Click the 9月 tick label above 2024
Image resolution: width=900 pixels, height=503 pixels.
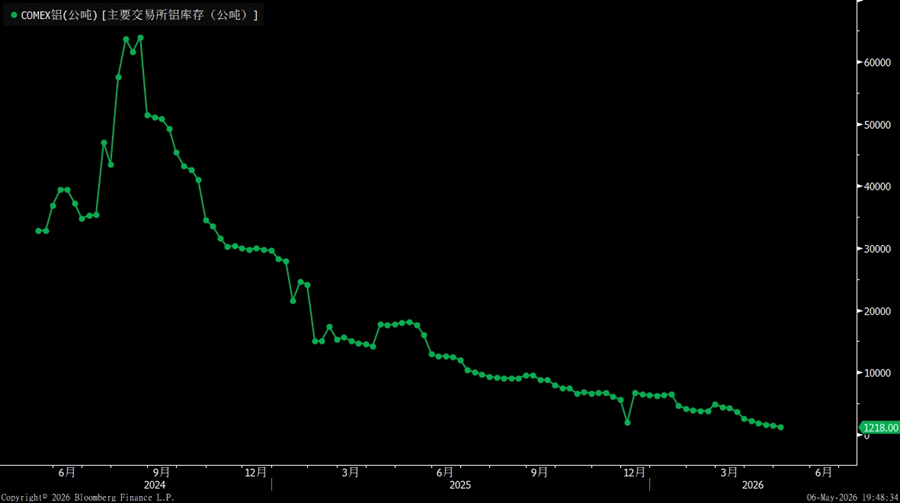coord(161,472)
